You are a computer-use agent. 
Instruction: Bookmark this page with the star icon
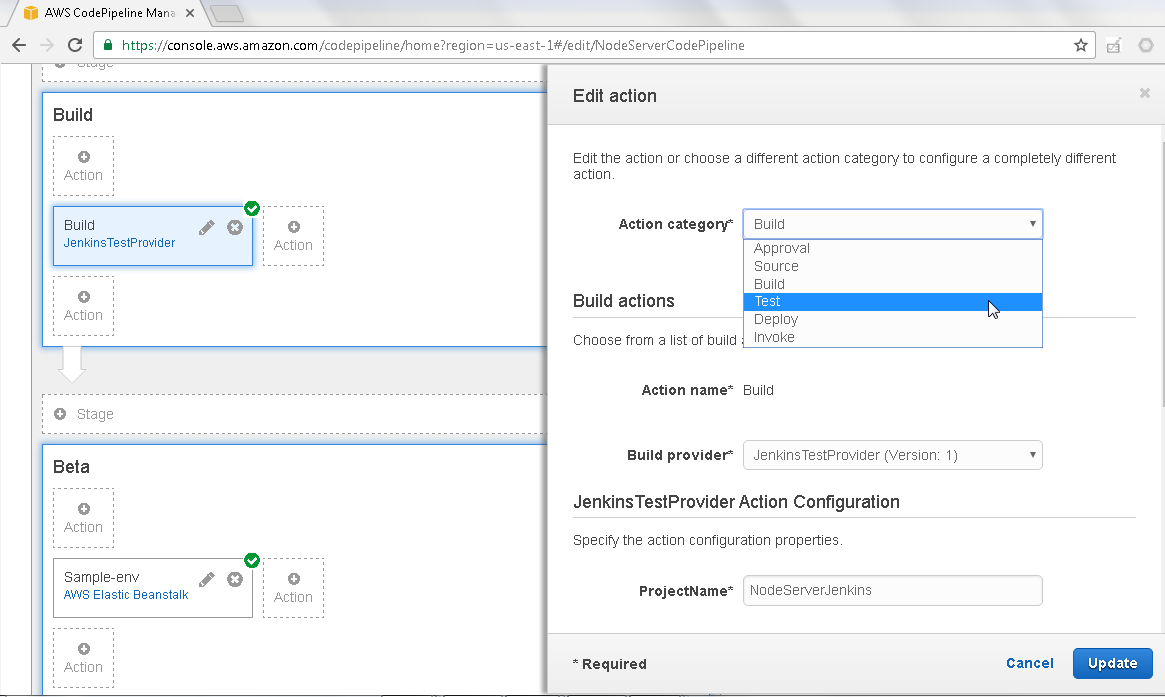click(1081, 45)
